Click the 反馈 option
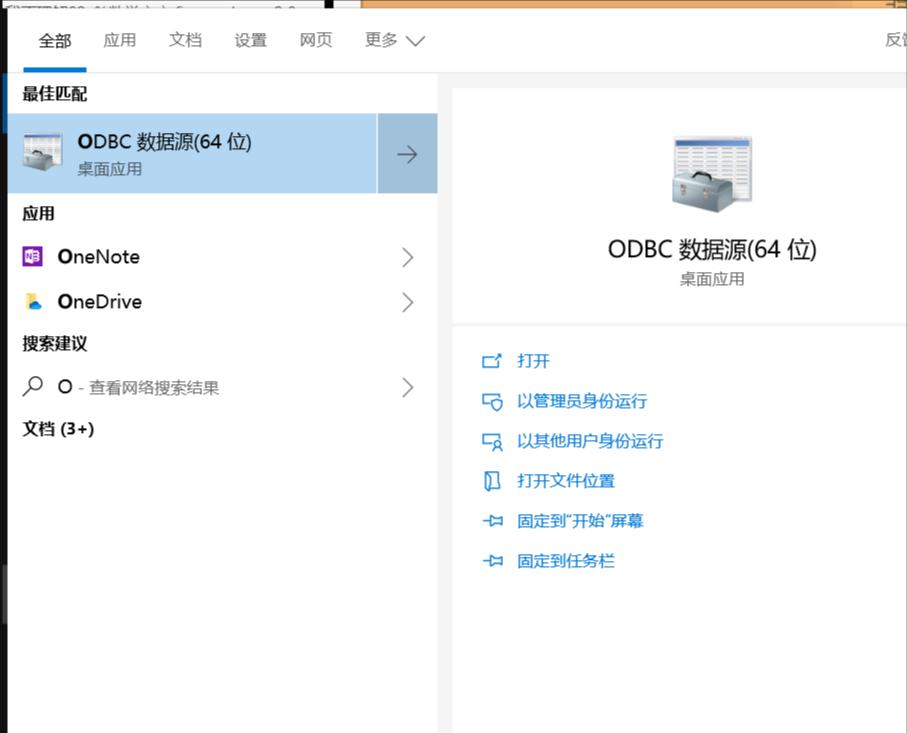 tap(893, 41)
